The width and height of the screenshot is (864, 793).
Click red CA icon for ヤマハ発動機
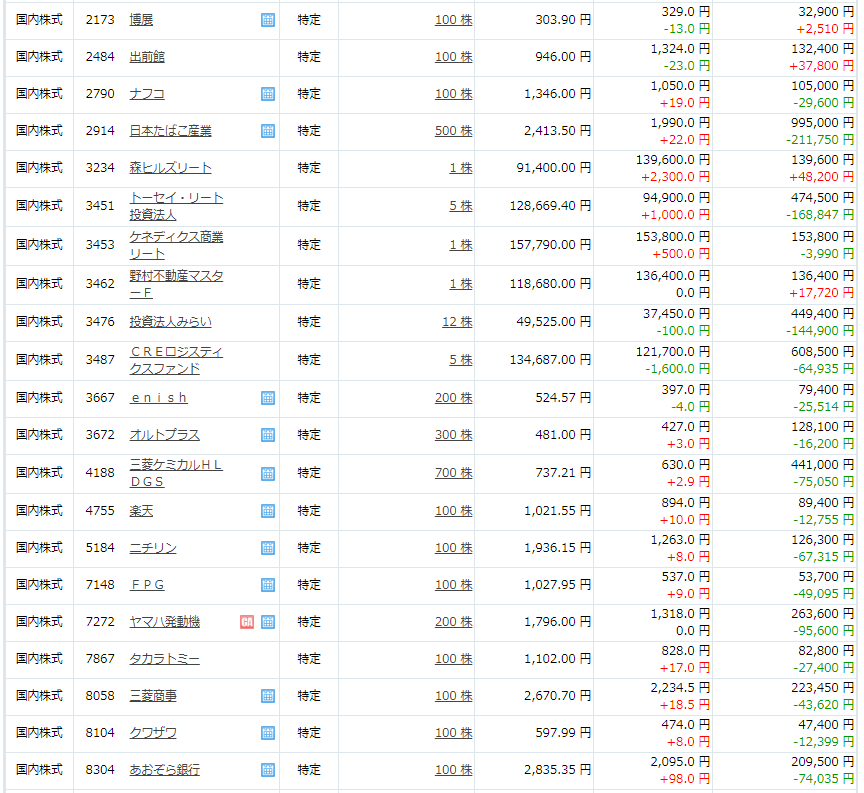click(247, 622)
